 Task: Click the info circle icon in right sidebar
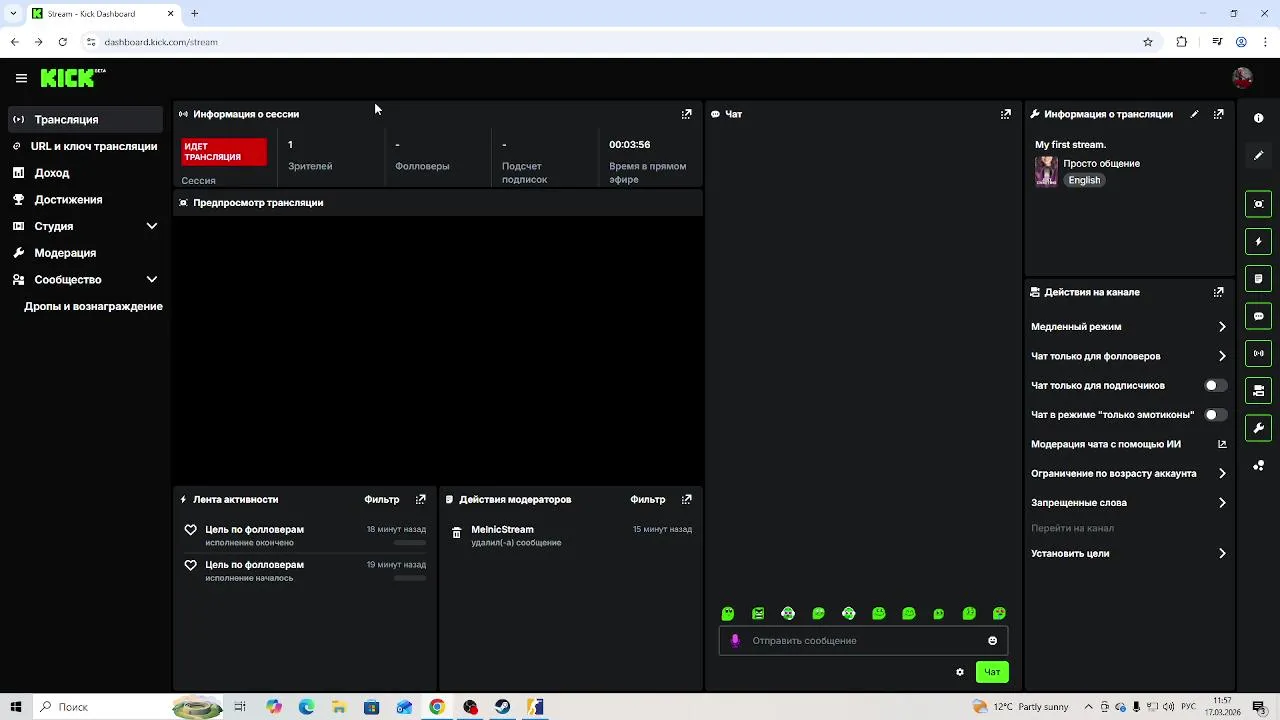1258,118
